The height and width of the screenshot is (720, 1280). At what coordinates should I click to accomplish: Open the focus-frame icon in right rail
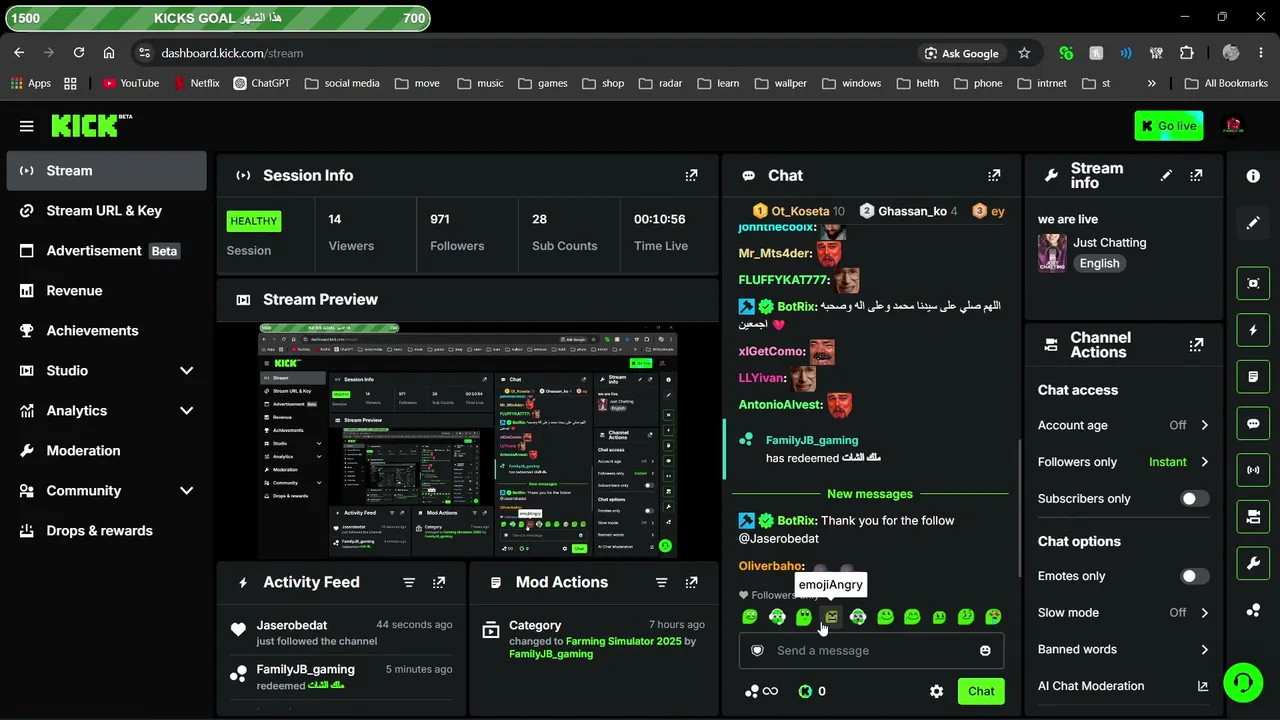tap(1253, 283)
